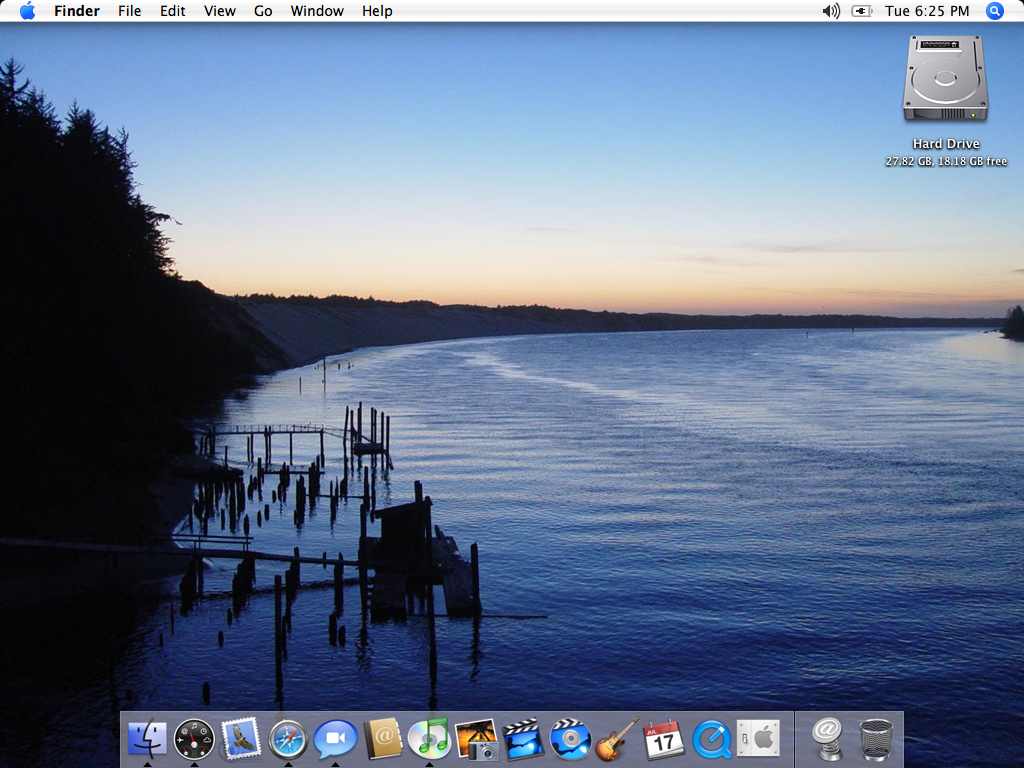Launch iDVD from the Dock
The width and height of the screenshot is (1024, 768).
tap(570, 740)
